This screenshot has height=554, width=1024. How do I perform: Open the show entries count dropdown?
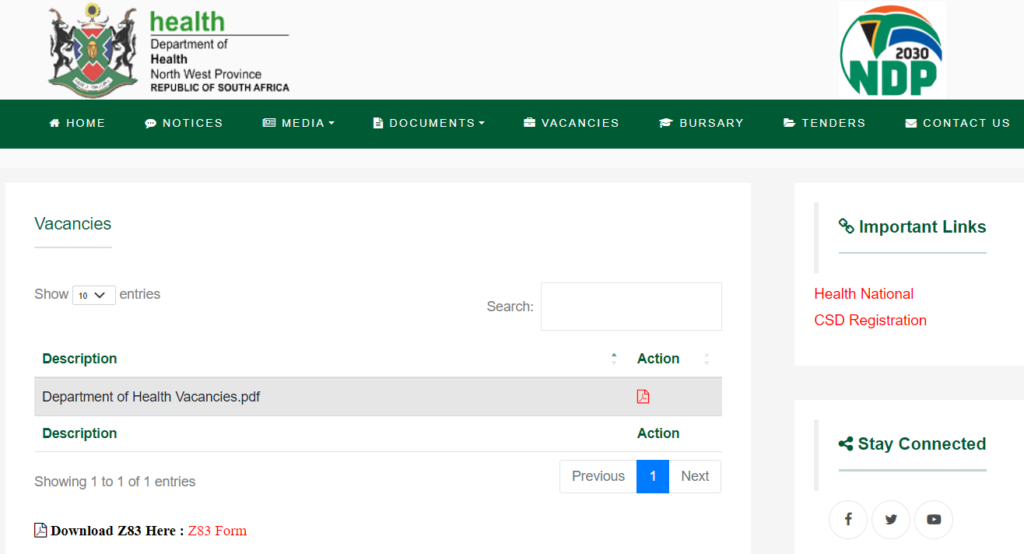point(93,295)
